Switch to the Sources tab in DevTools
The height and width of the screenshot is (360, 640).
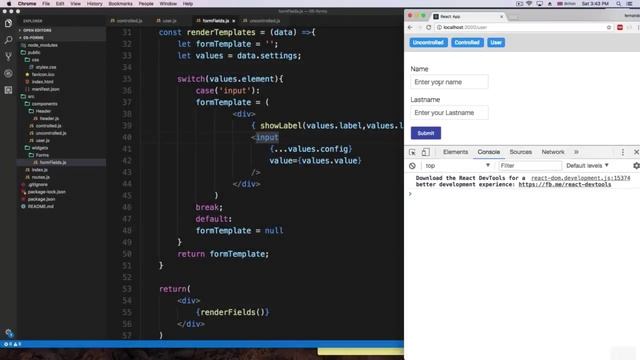(520, 152)
